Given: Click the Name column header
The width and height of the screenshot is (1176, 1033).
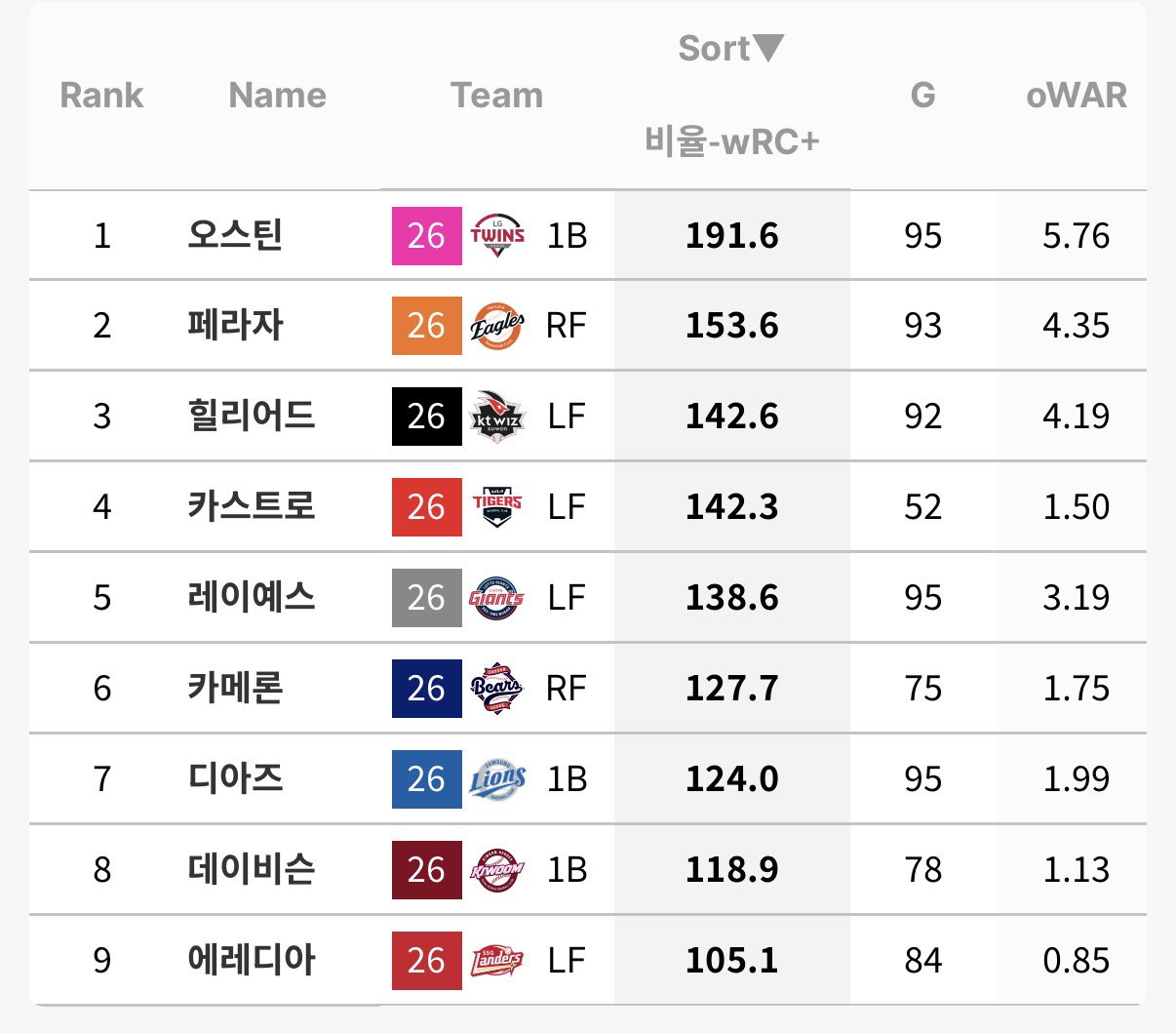Looking at the screenshot, I should coord(277,95).
